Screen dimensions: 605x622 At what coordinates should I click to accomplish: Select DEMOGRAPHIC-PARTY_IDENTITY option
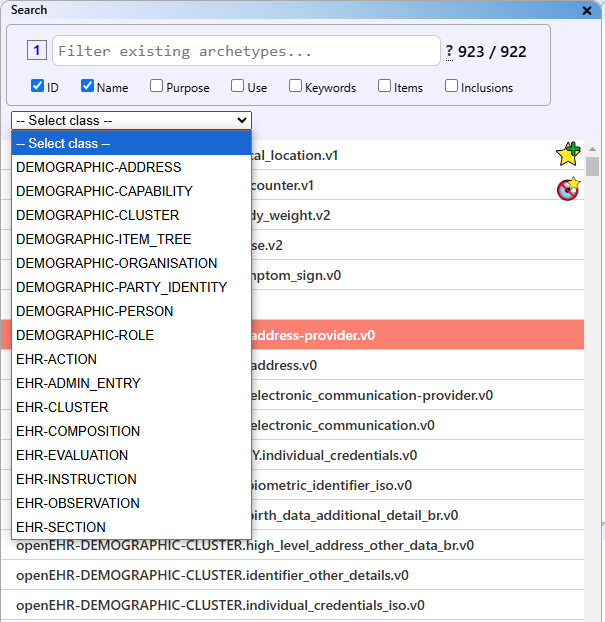(121, 287)
